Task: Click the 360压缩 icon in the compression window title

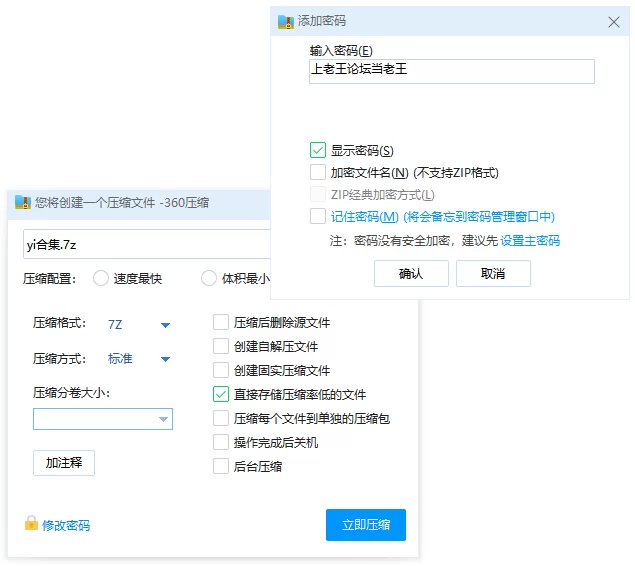Action: click(23, 202)
